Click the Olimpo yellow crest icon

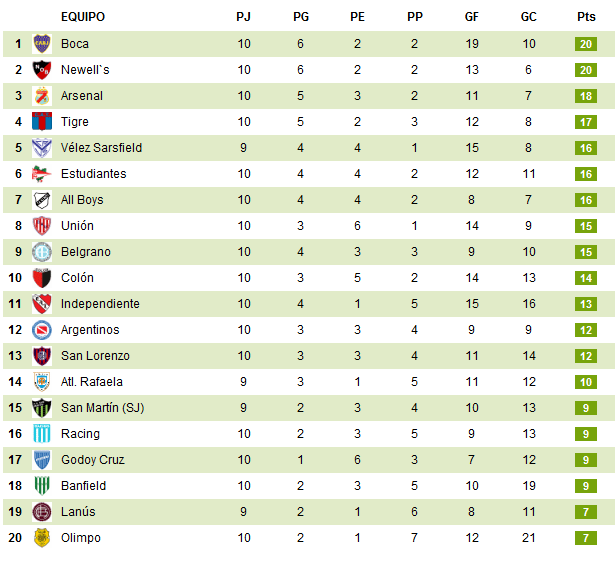(x=42, y=538)
